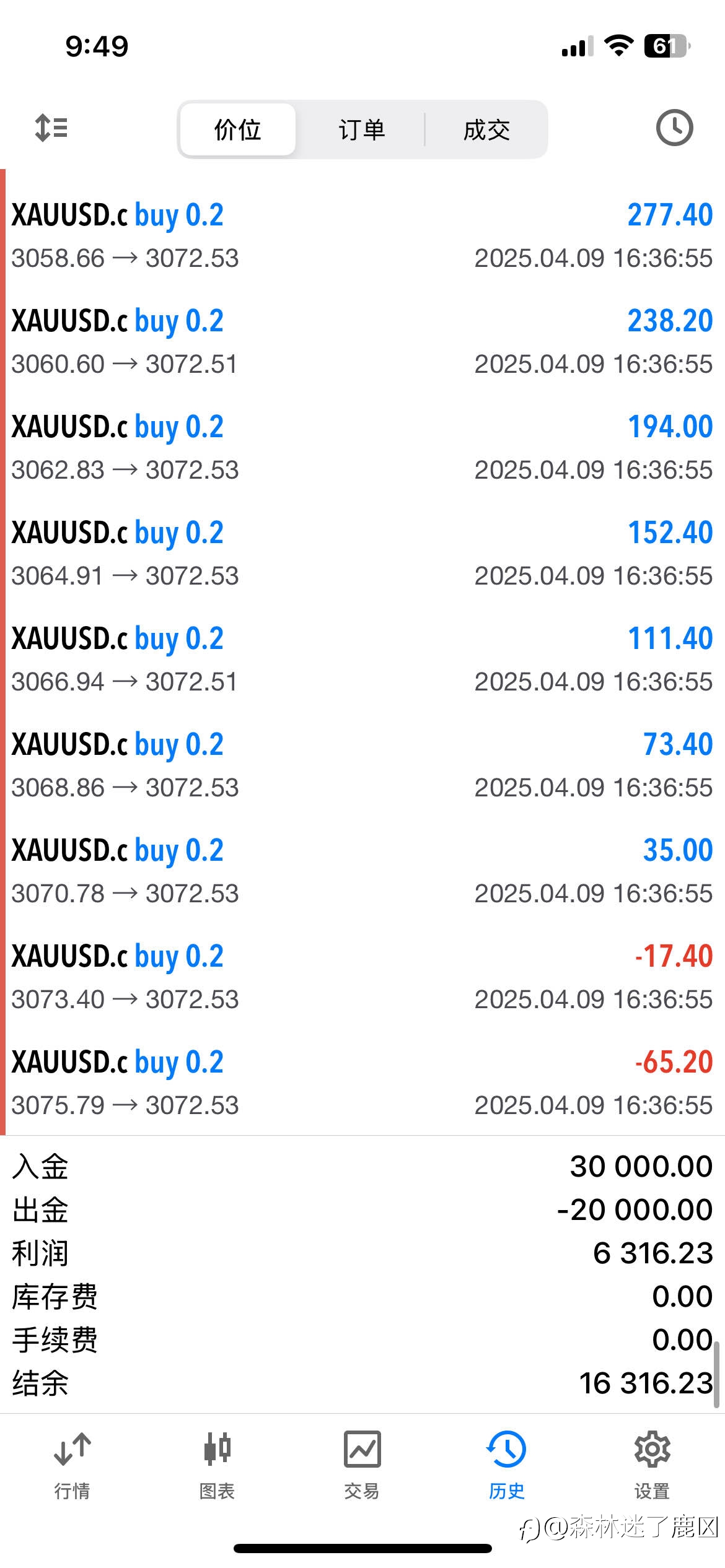Tap the 结余 balance 16 316.23 row
Screen dimensions: 725x1568
362,1383
